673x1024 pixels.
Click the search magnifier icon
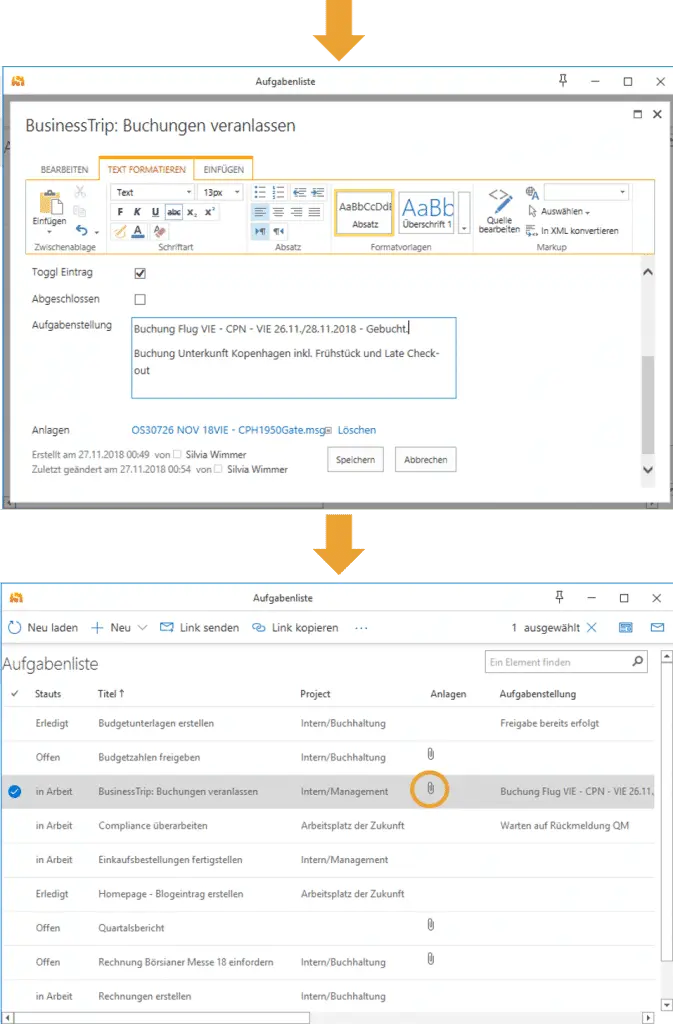[x=638, y=662]
